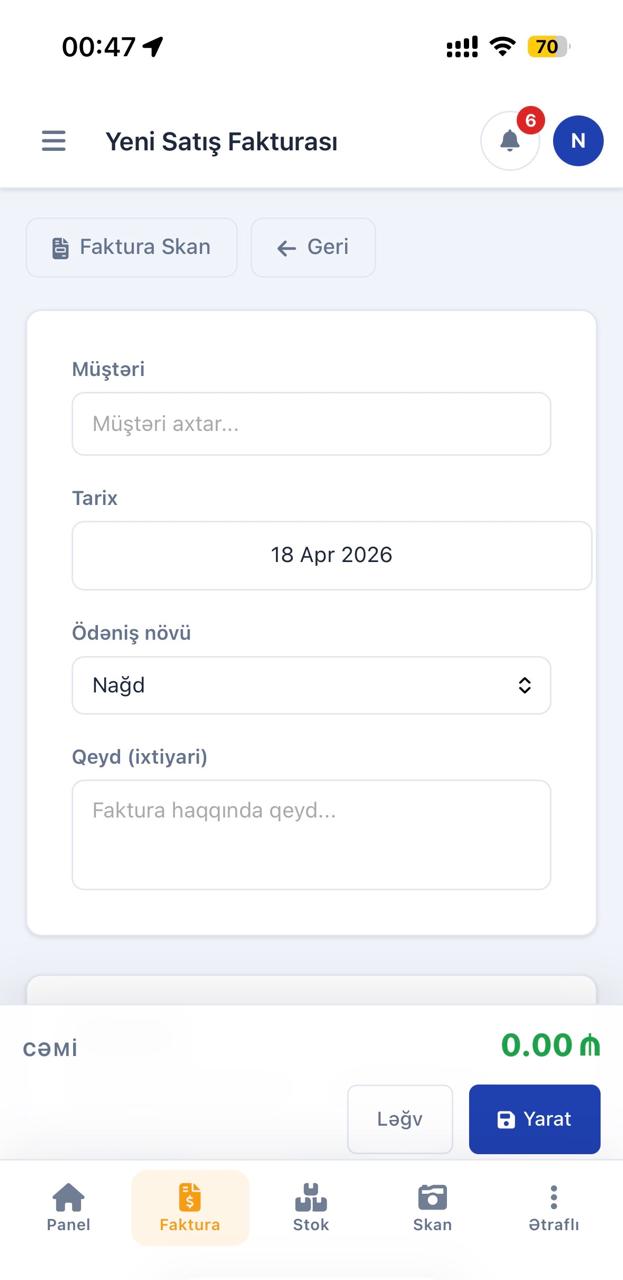
Task: Tap the Faktura invoice icon
Action: point(190,1196)
